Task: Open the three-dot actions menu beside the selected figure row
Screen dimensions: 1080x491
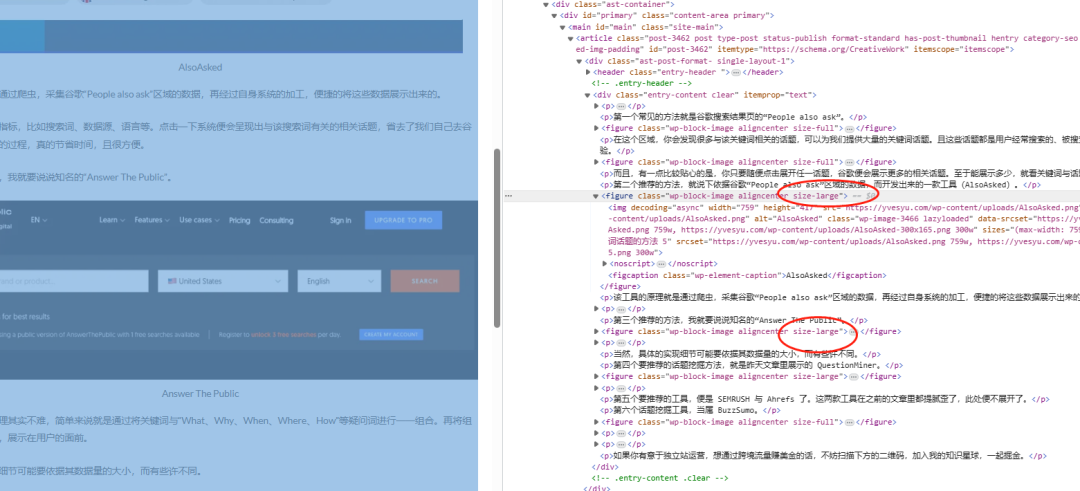Action: pyautogui.click(x=509, y=196)
